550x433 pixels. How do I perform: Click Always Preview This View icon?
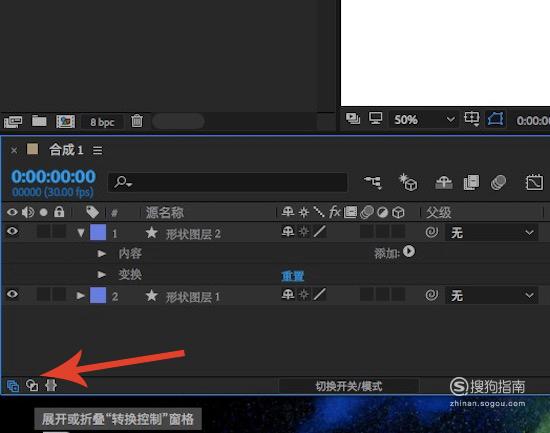click(x=353, y=119)
